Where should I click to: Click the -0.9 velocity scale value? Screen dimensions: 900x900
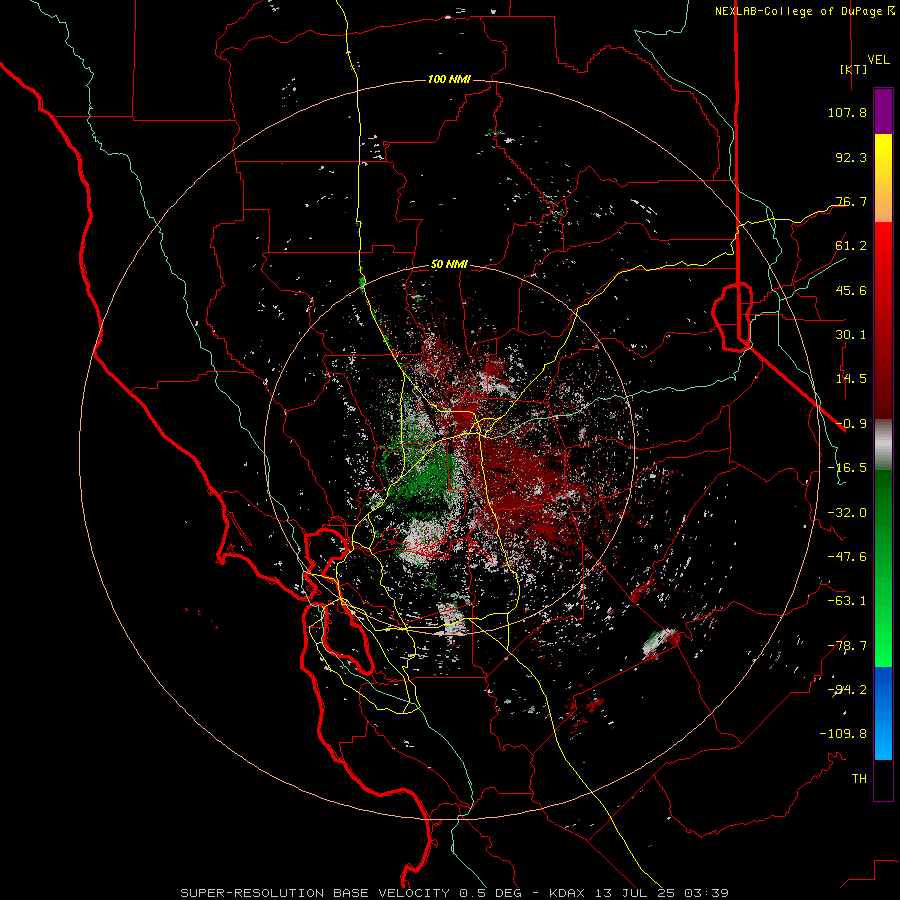coord(851,424)
